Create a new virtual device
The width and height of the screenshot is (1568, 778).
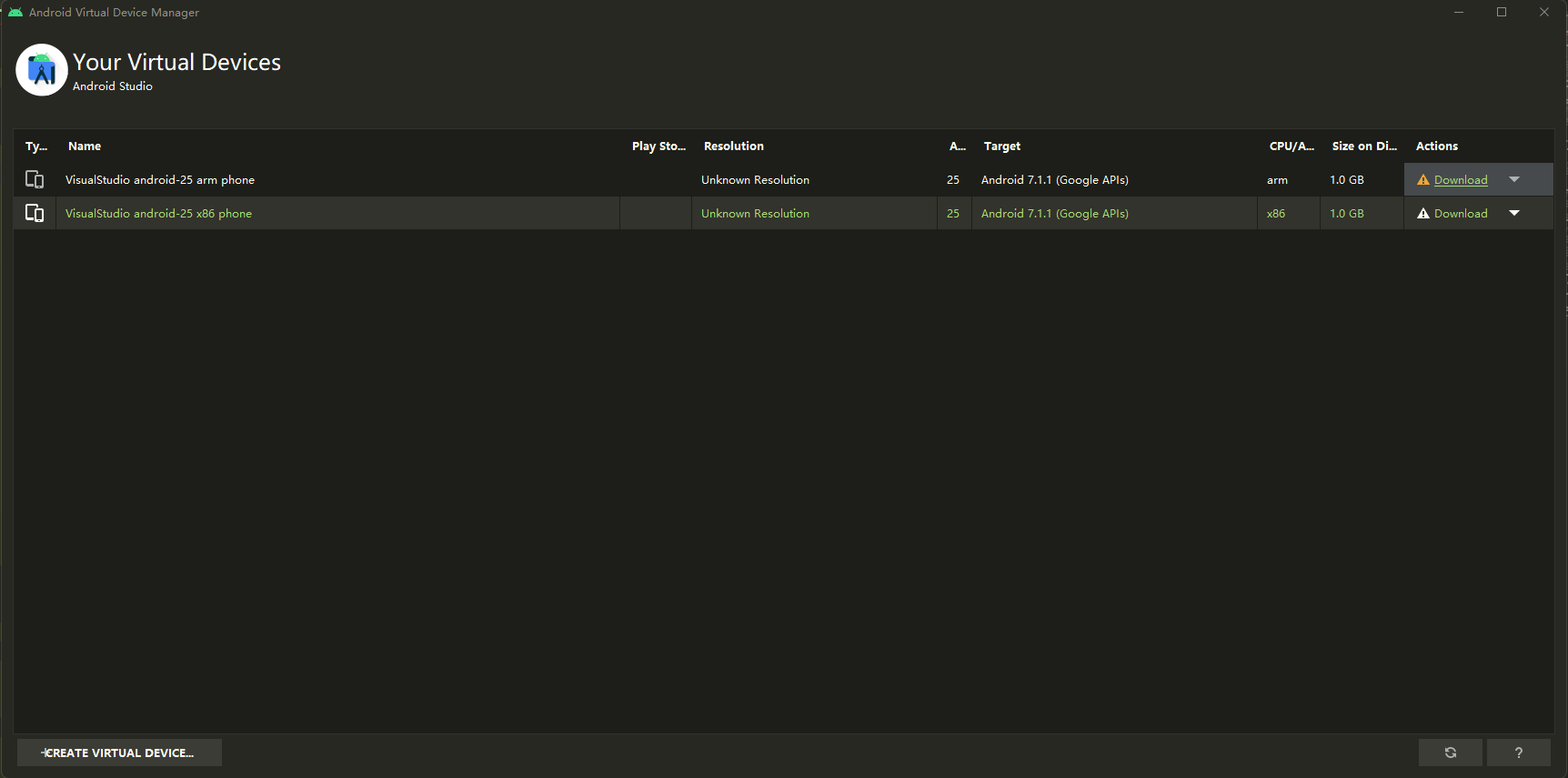(119, 753)
